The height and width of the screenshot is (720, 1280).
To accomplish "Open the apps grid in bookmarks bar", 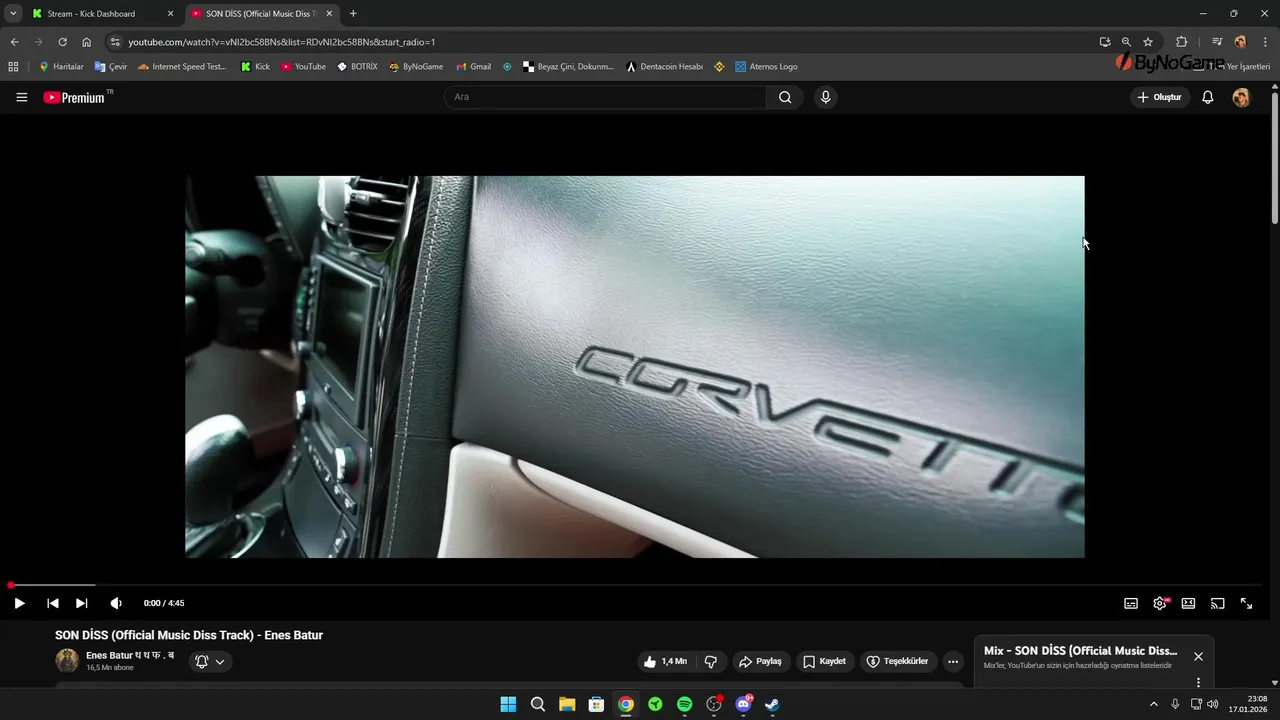I will pos(13,67).
